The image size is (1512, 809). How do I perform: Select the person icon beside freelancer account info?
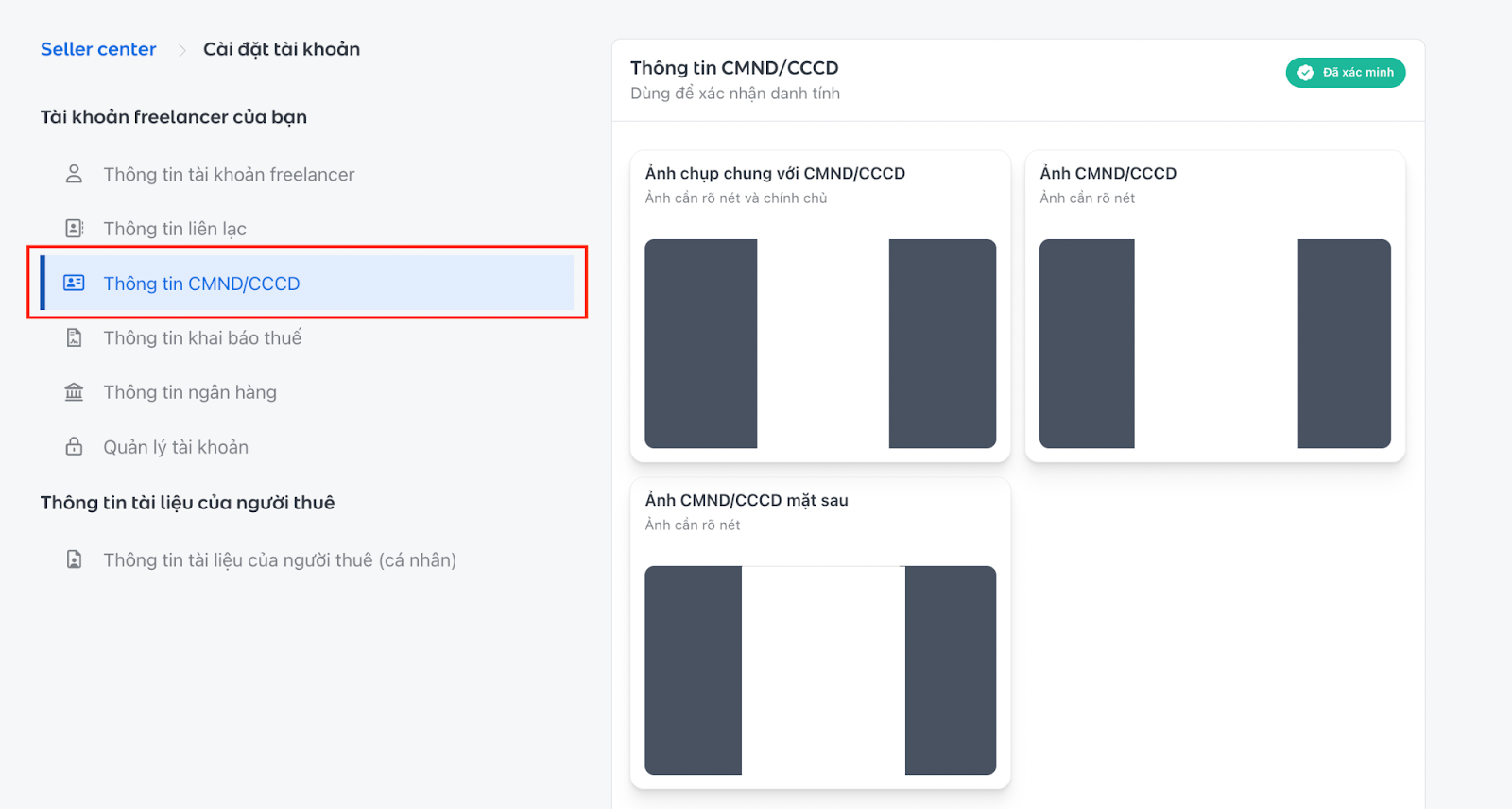click(74, 173)
